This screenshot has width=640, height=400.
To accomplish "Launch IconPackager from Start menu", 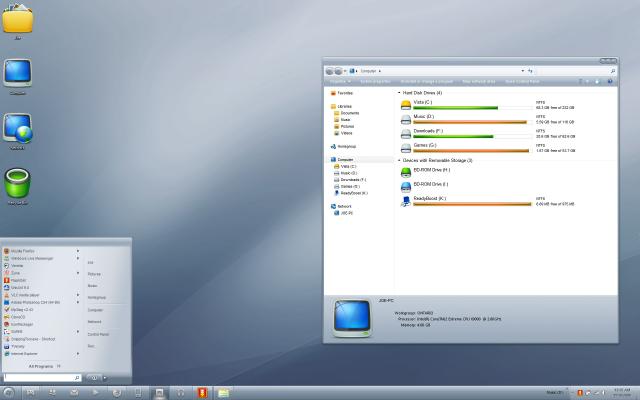I will 18,324.
